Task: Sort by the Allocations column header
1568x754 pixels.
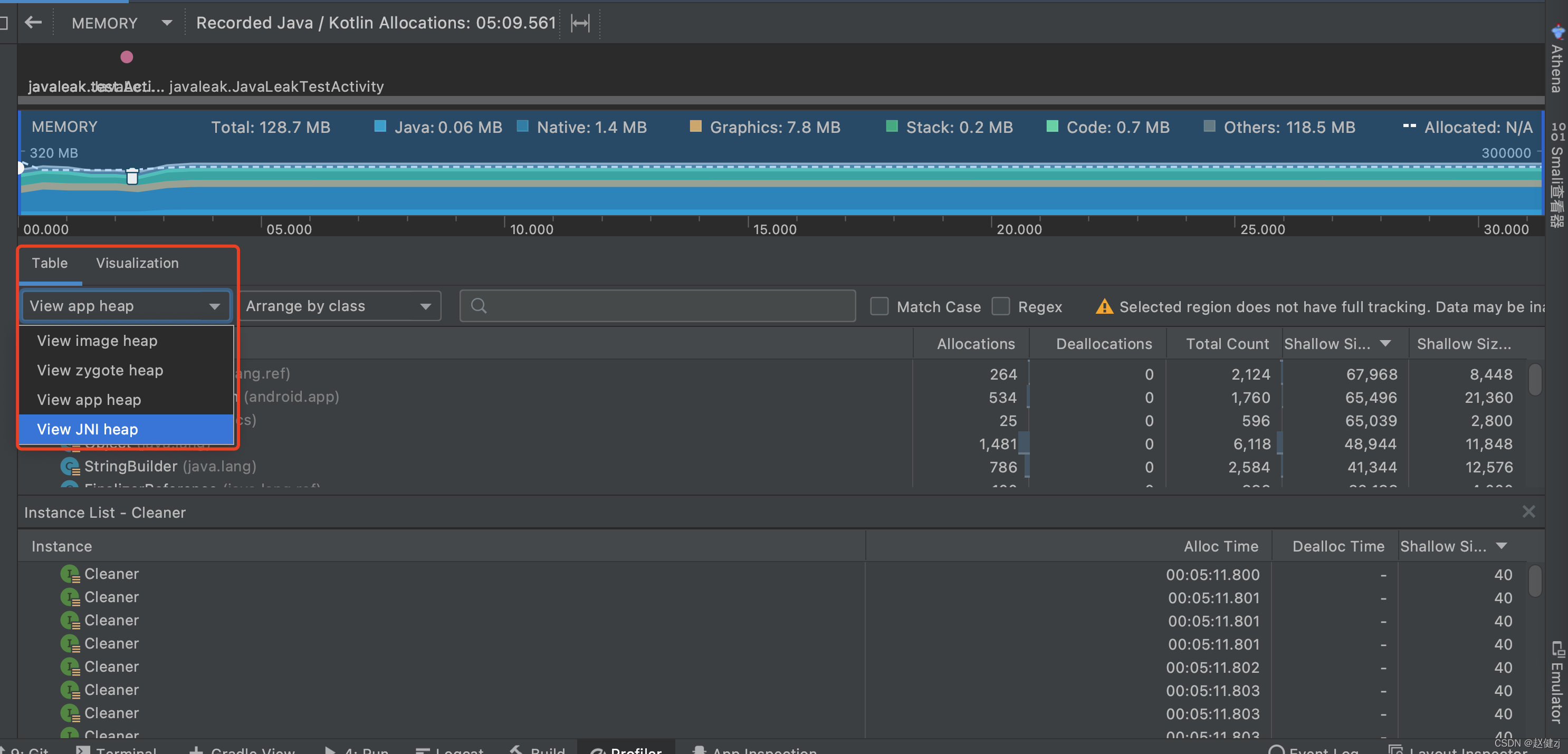Action: click(975, 344)
